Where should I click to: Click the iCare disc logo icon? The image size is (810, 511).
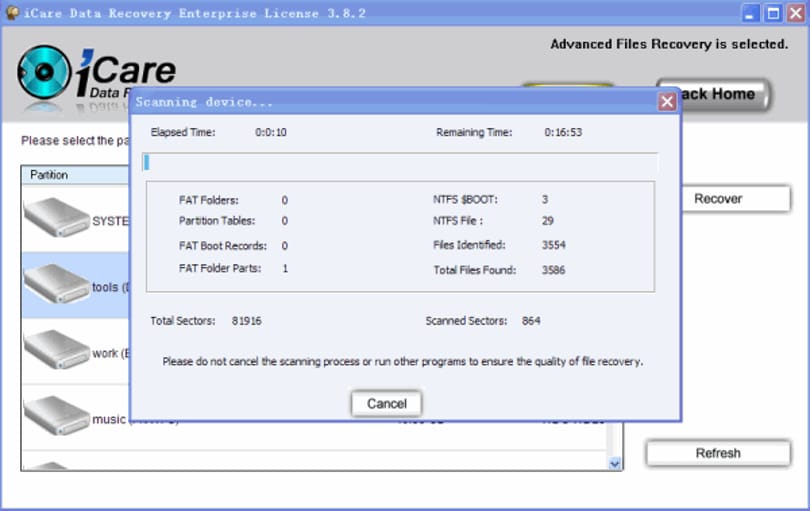(43, 72)
